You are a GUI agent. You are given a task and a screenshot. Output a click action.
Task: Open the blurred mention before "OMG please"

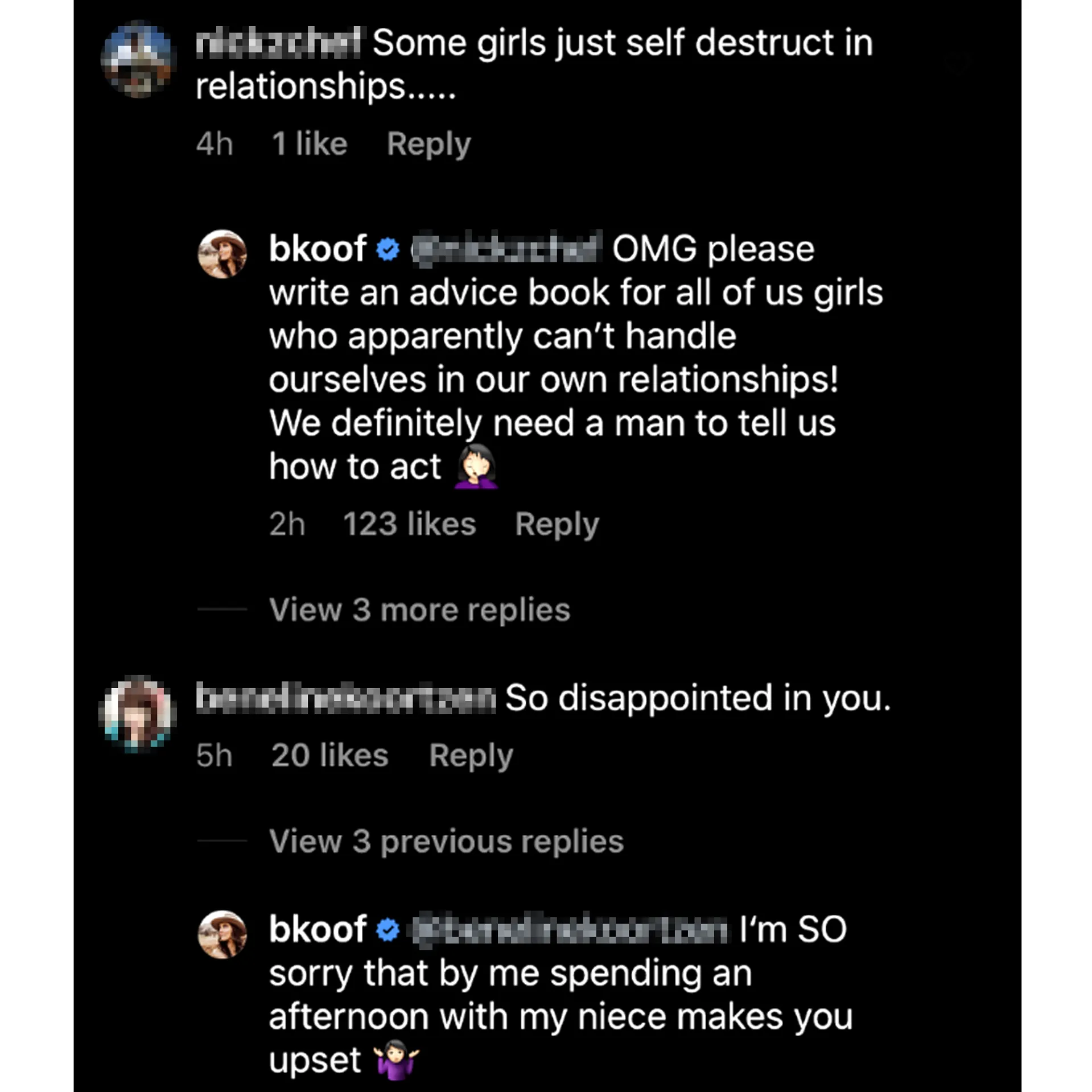coord(506,249)
